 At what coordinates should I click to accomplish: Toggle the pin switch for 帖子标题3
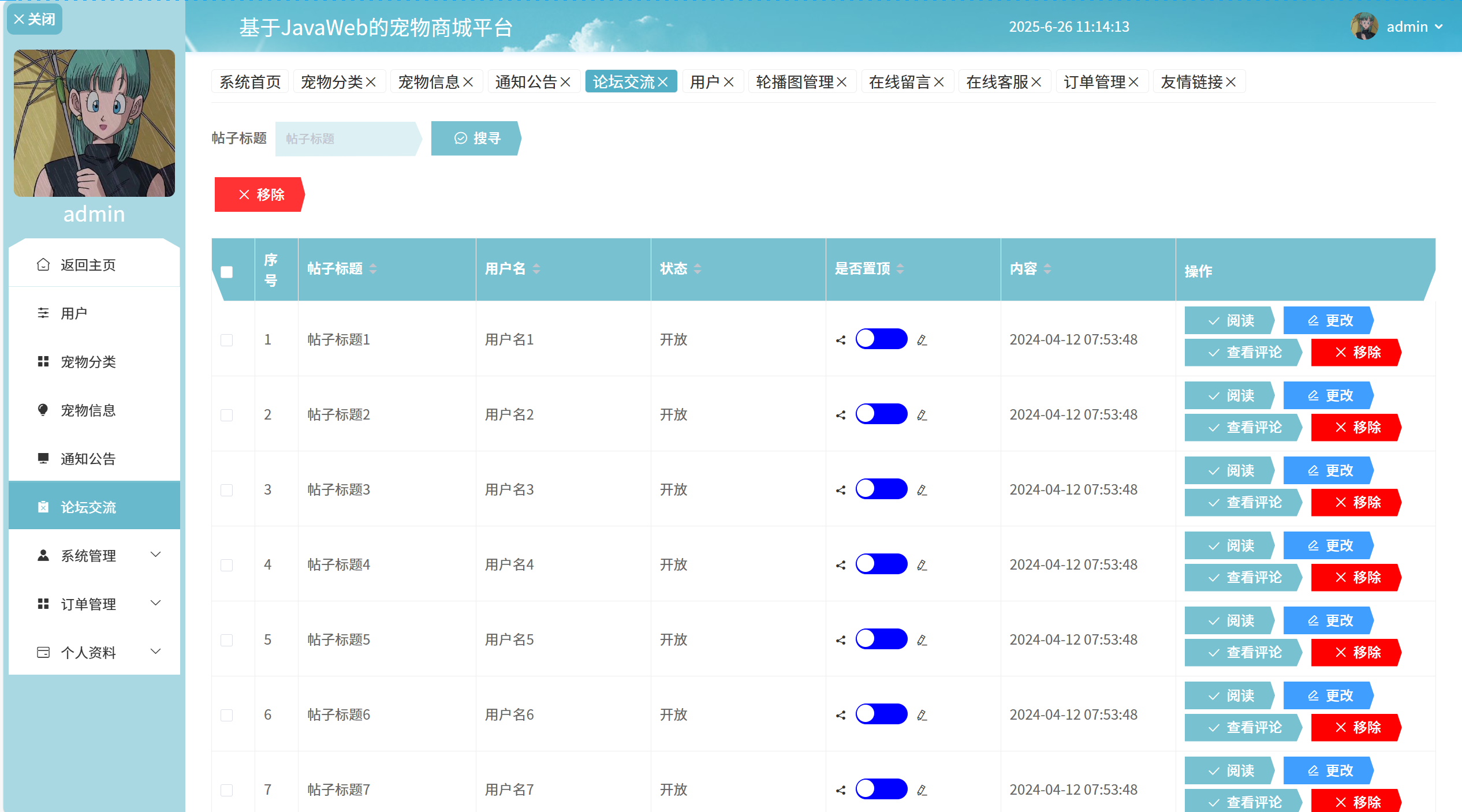tap(881, 489)
